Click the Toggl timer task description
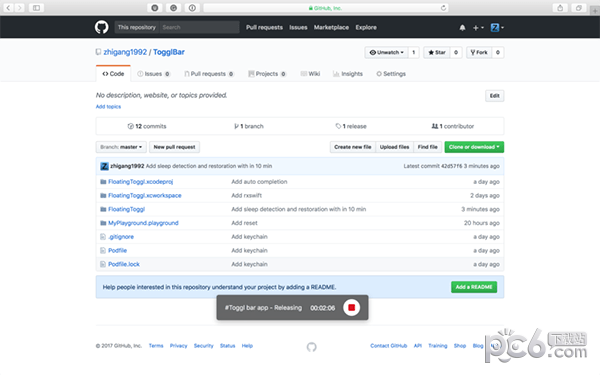600x375 pixels. 263,308
